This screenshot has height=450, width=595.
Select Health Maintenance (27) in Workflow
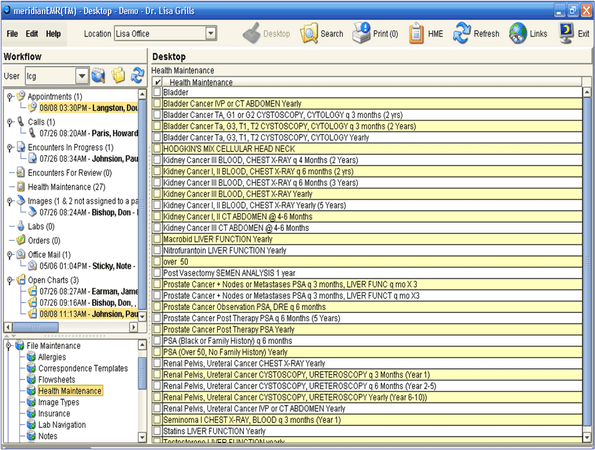66,187
